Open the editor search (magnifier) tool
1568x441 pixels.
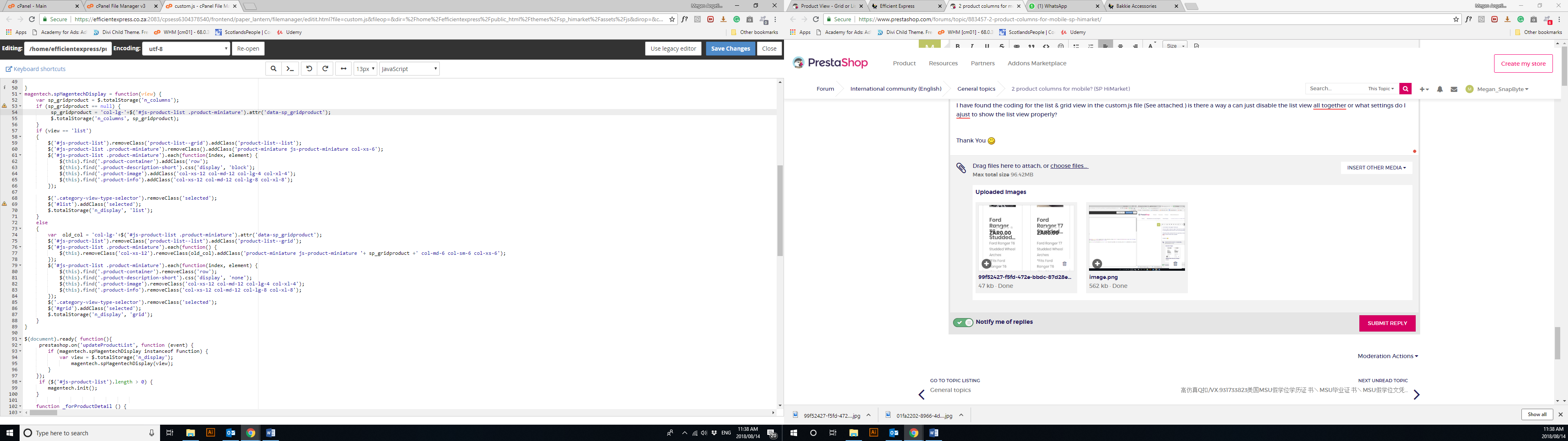click(x=273, y=69)
